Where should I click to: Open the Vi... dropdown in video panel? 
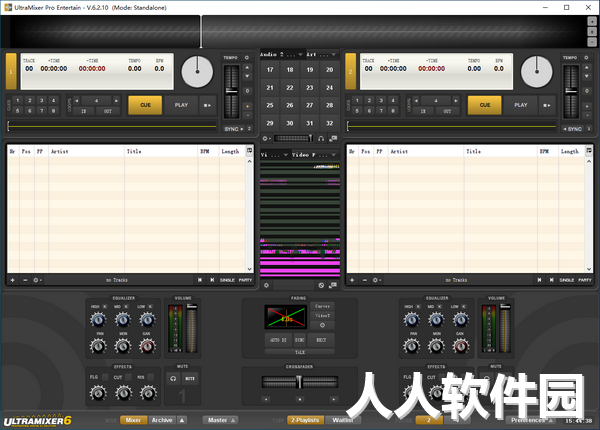(x=274, y=155)
